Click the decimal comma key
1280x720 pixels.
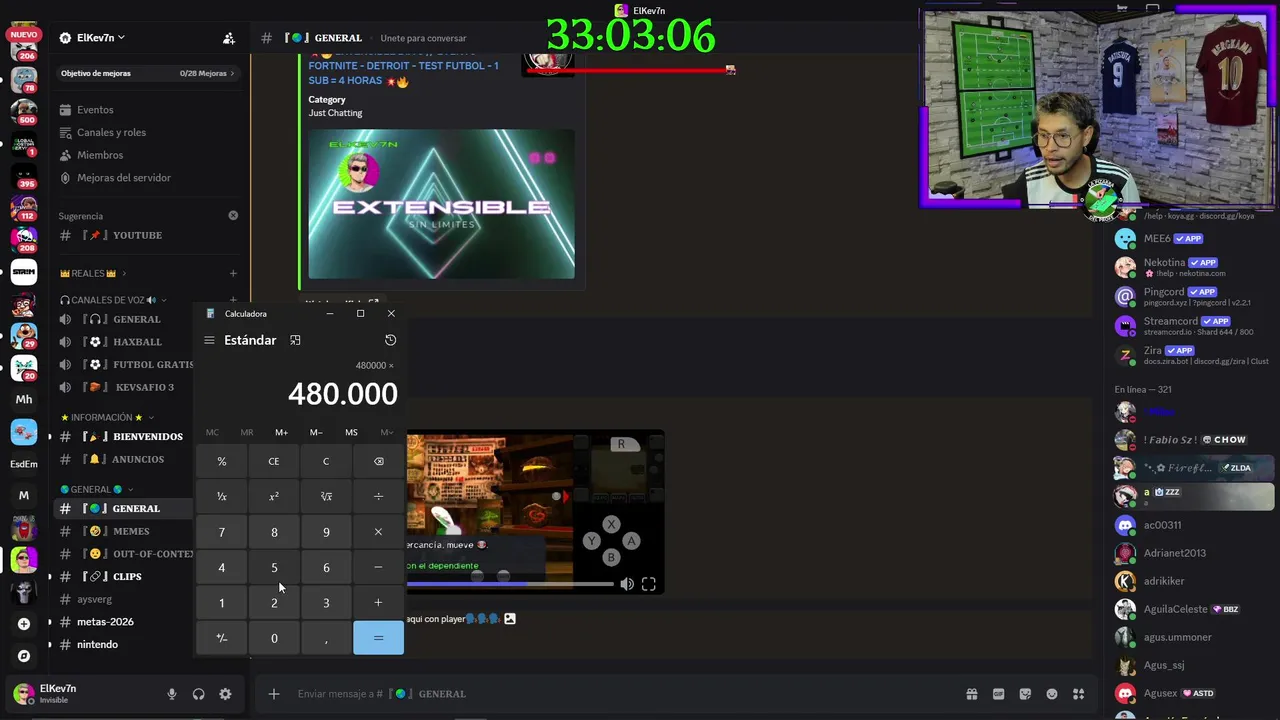pos(326,638)
